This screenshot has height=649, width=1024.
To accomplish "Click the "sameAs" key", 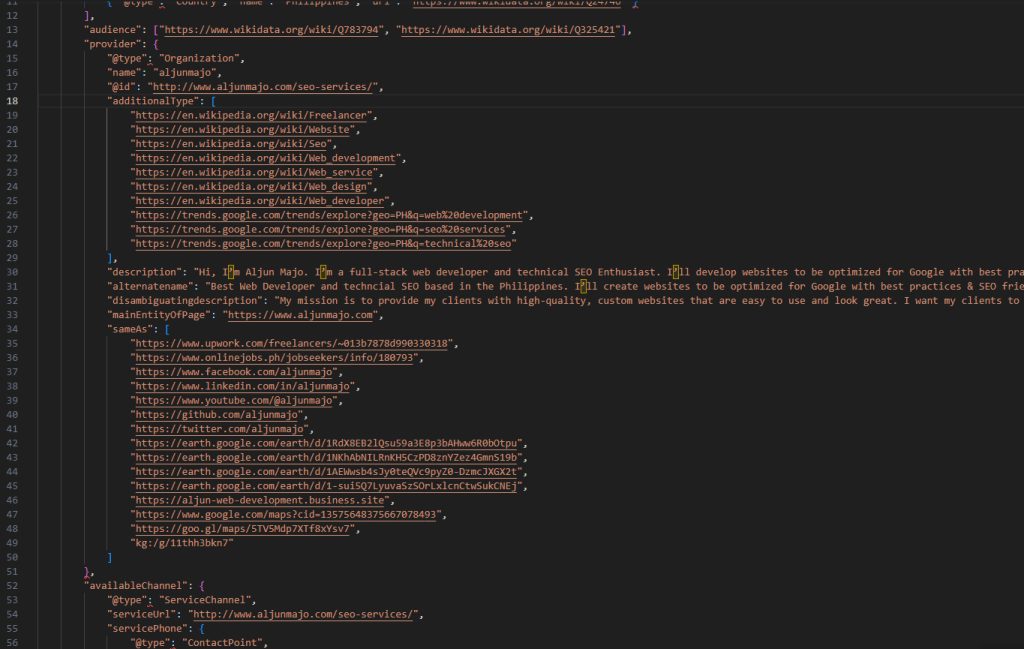I will click(130, 330).
